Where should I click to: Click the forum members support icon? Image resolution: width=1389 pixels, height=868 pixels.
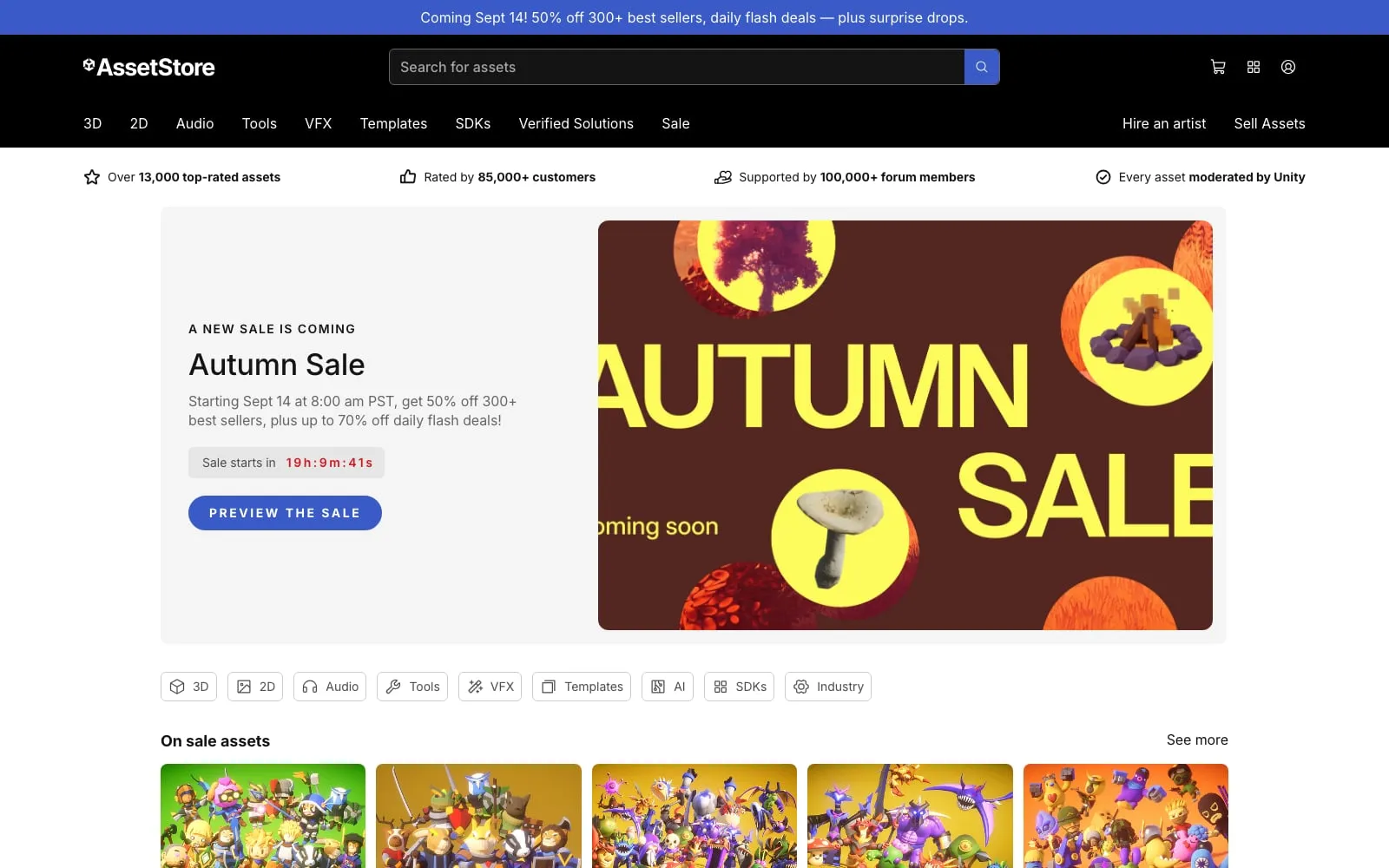(x=723, y=177)
